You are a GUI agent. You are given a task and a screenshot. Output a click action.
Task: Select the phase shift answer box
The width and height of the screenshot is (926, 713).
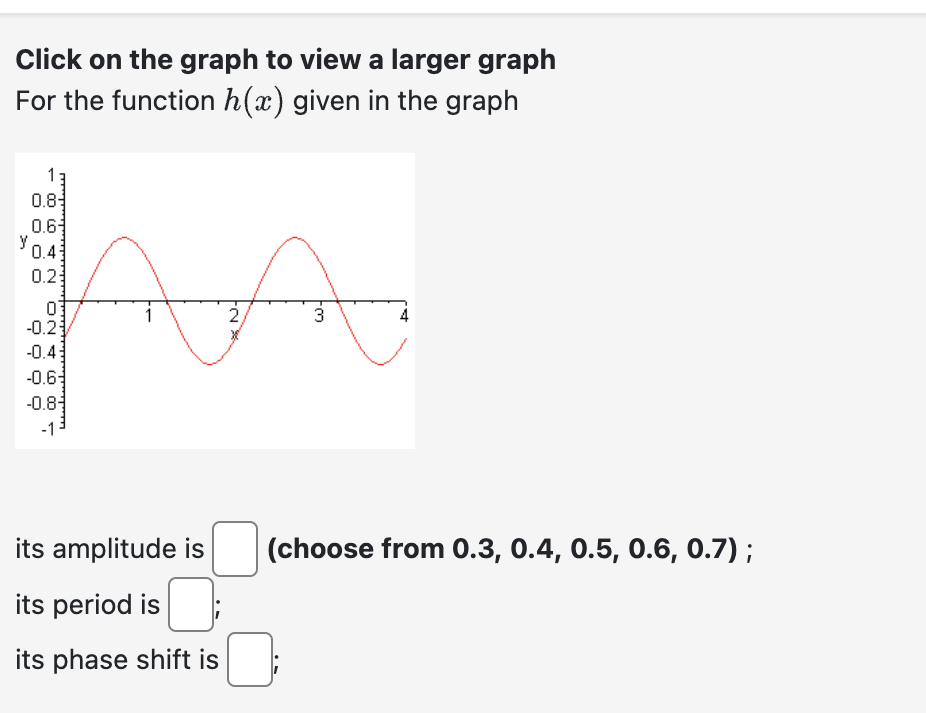[250, 659]
